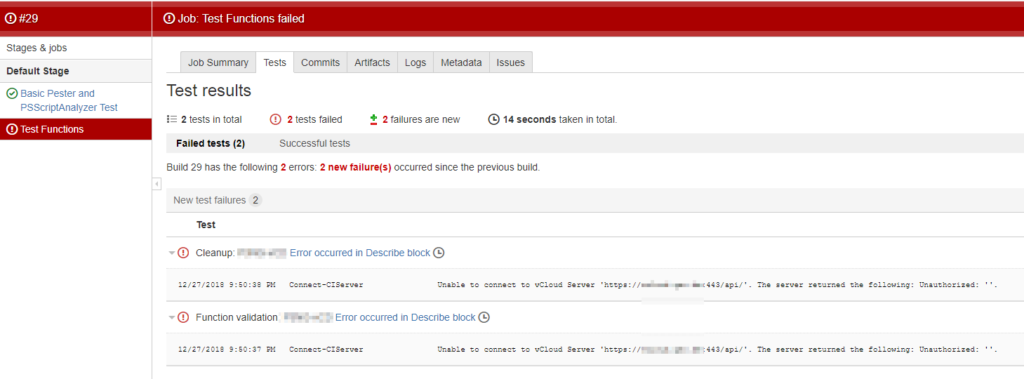Click the Stages & jobs sidebar heading
The image size is (1024, 379).
pos(37,48)
